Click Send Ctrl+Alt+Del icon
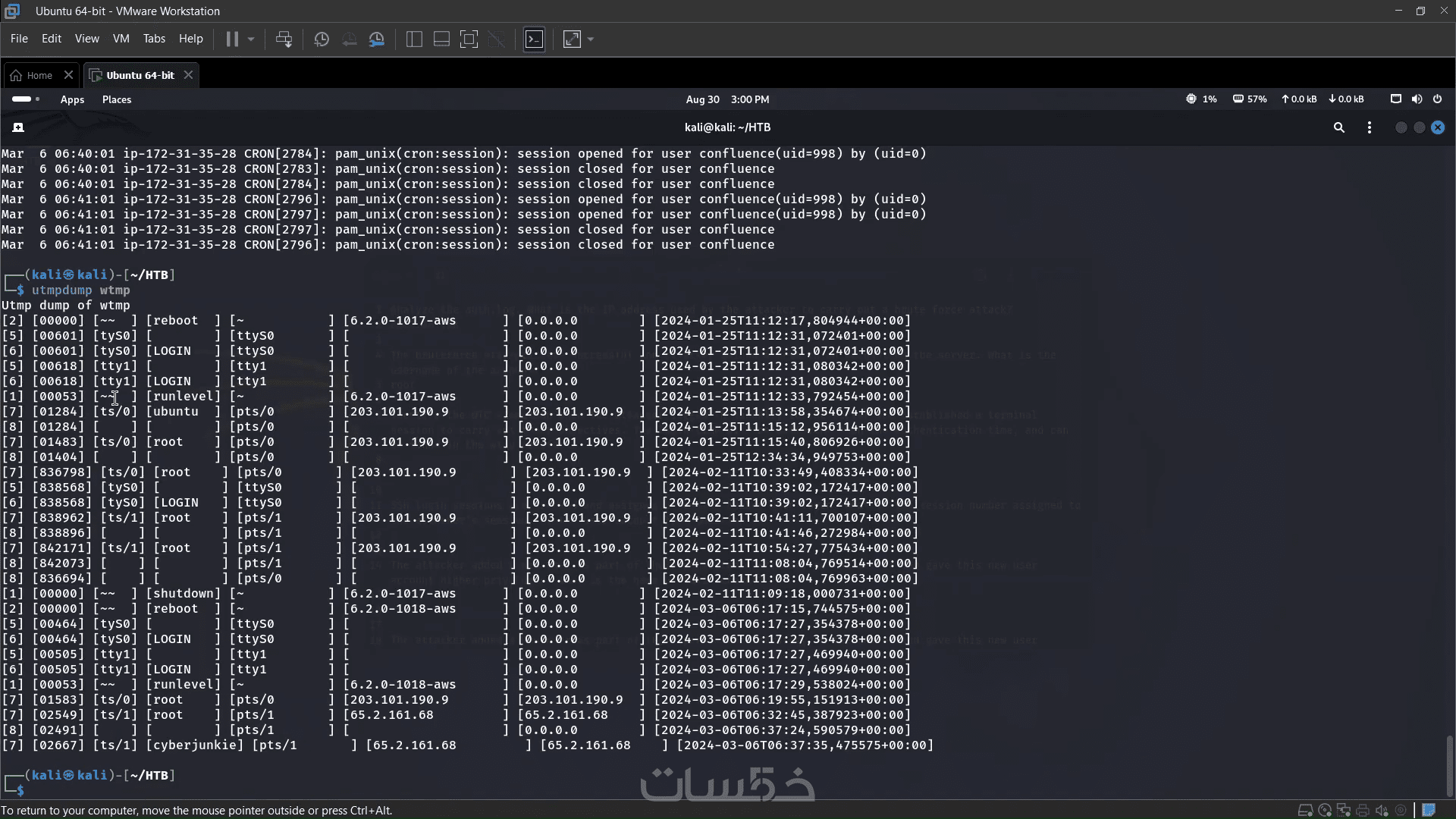The width and height of the screenshot is (1456, 819). point(284,39)
